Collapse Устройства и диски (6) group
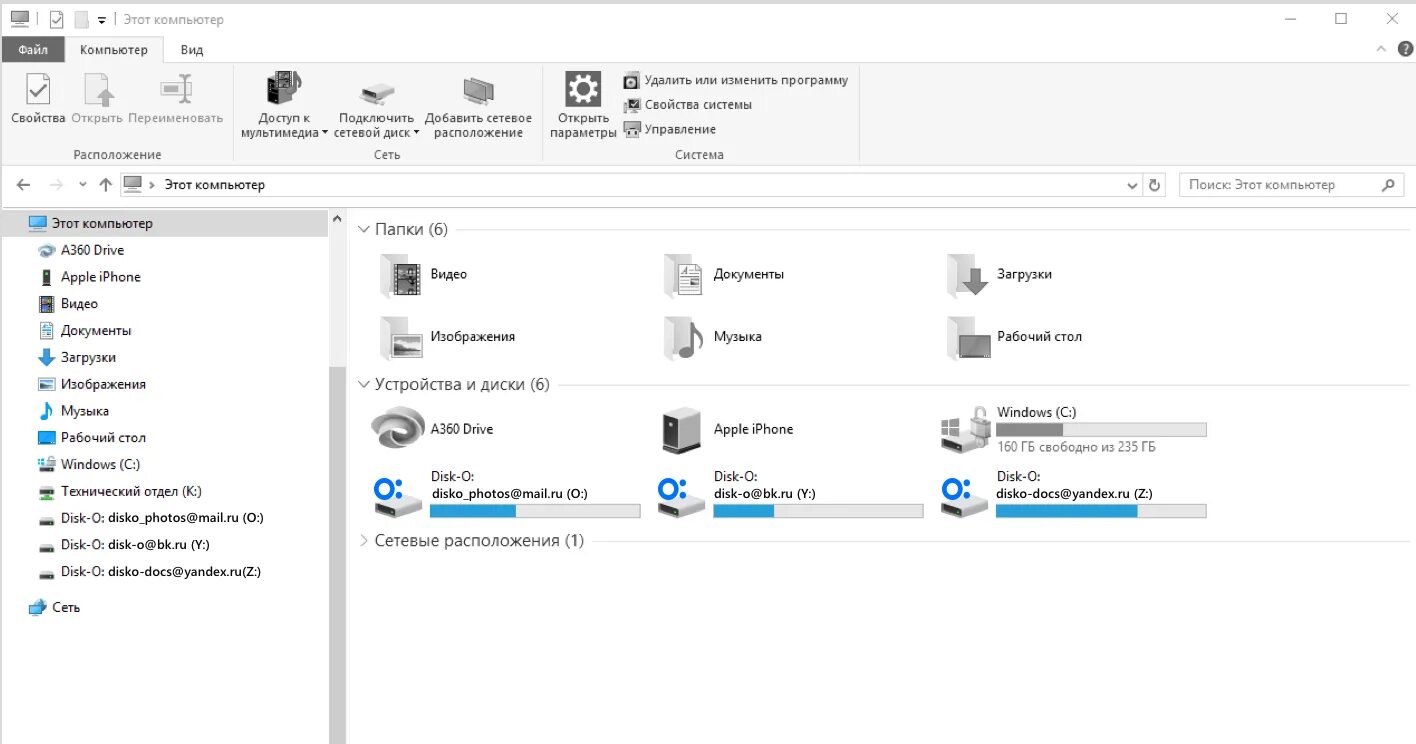 (364, 385)
